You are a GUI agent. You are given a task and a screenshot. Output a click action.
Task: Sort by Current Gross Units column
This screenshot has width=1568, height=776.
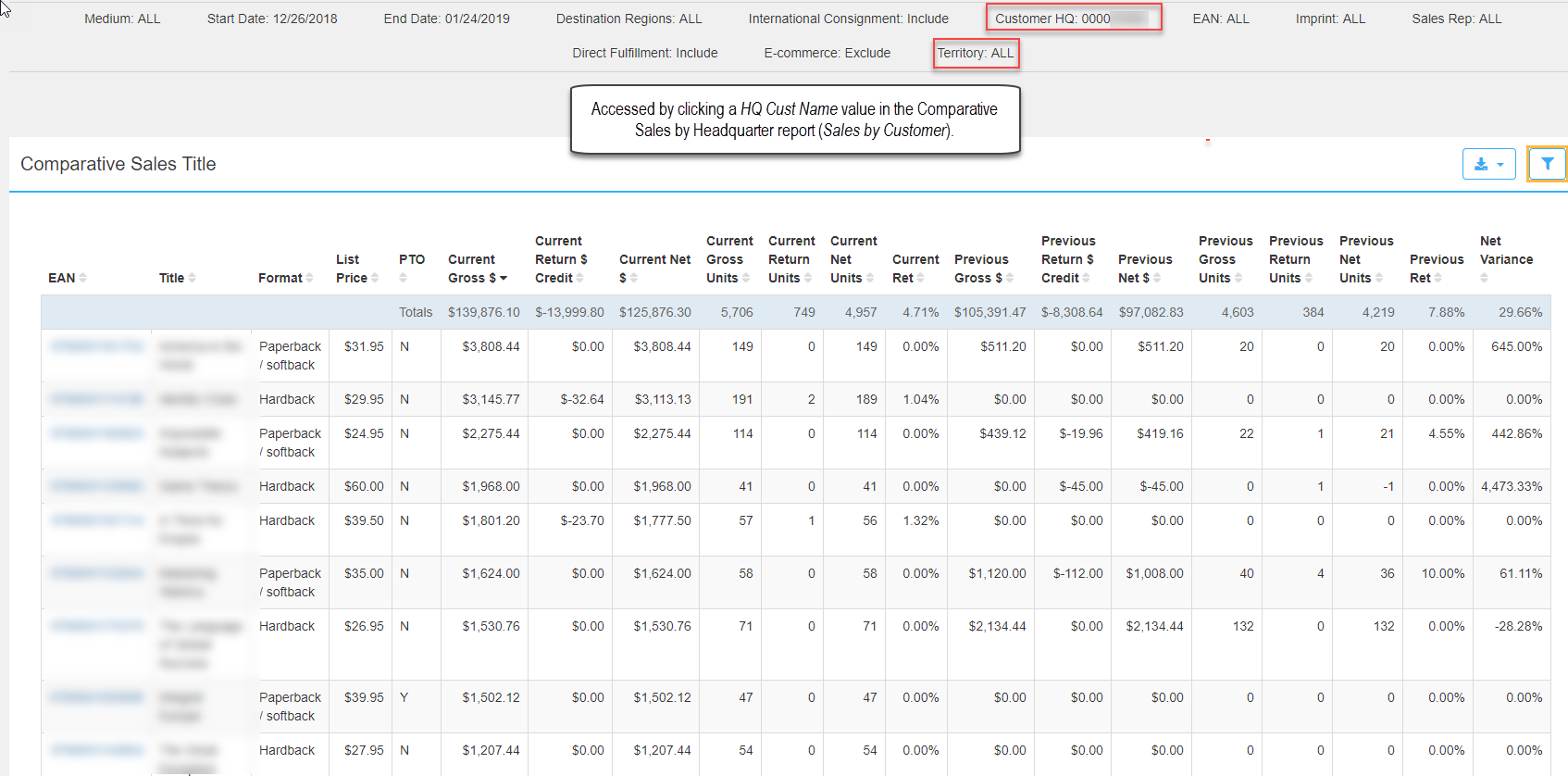point(729,259)
